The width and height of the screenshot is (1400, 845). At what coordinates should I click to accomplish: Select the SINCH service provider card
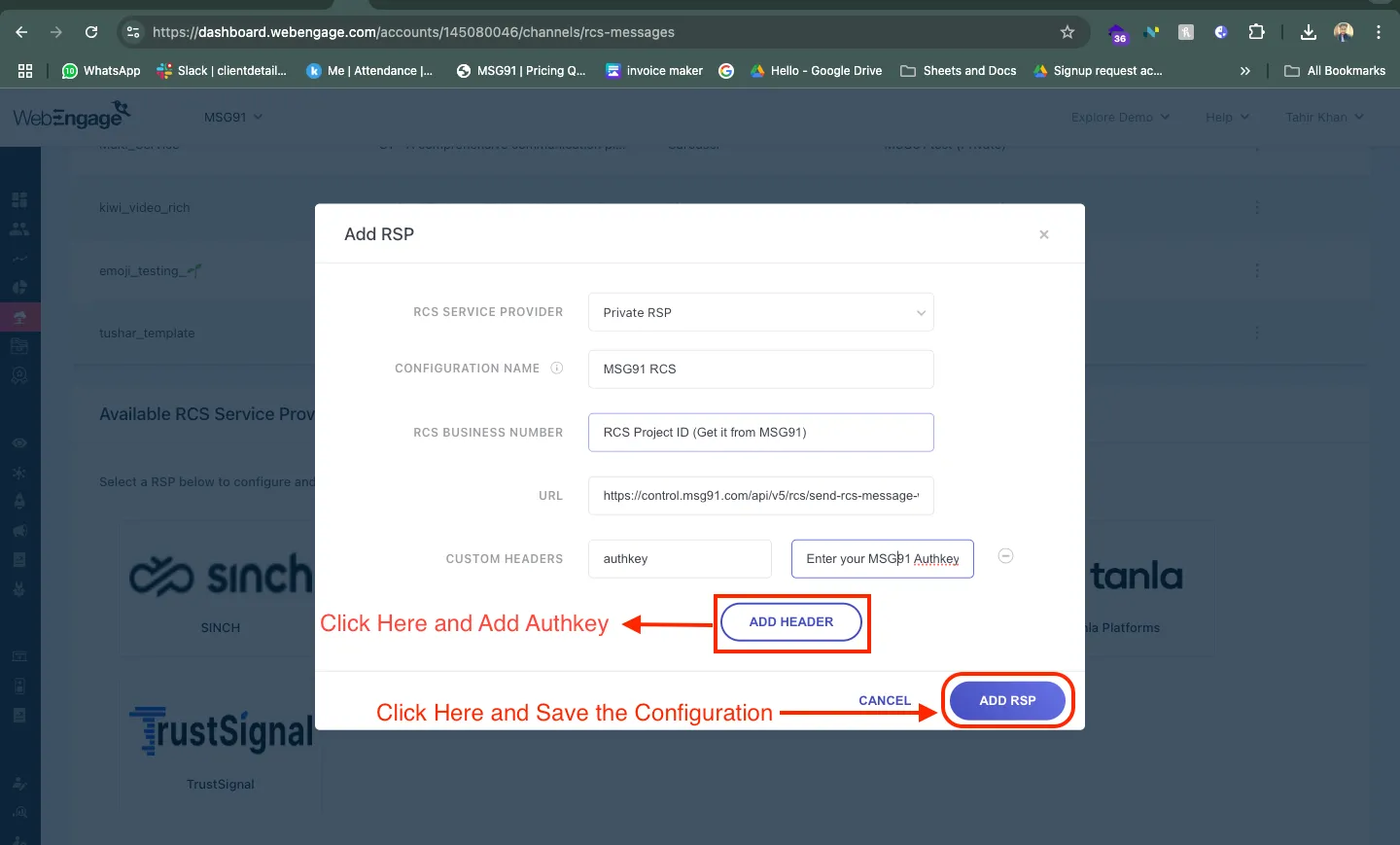[x=221, y=586]
